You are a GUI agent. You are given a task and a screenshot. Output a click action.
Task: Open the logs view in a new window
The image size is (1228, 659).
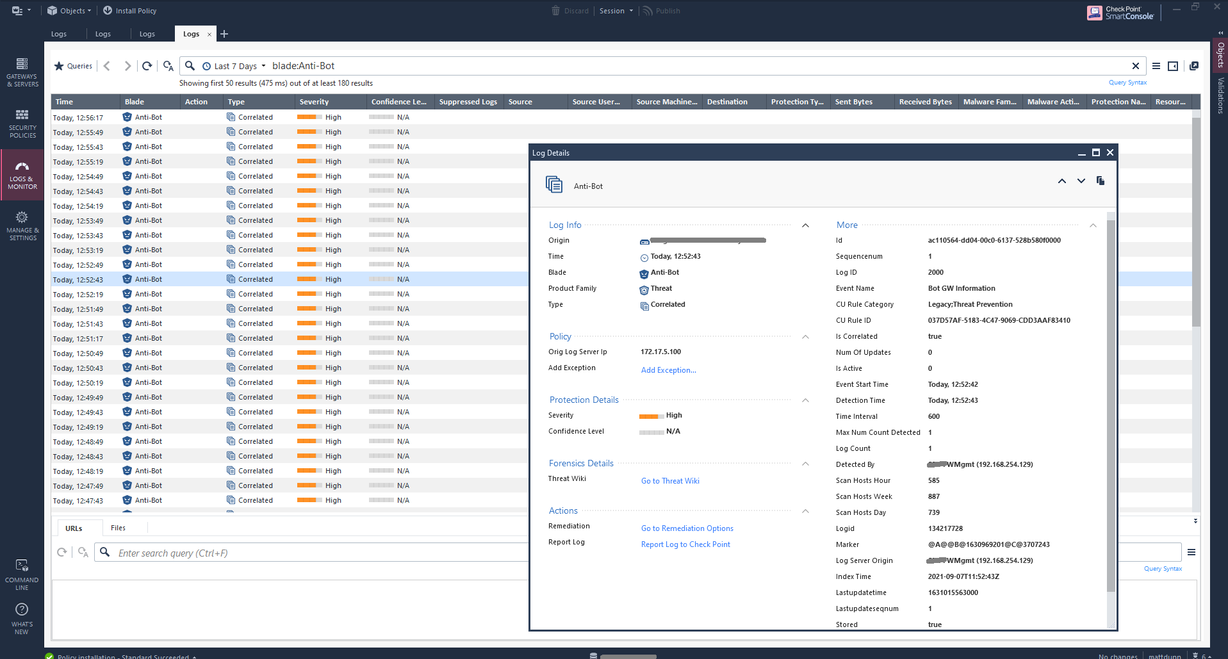pos(1194,66)
